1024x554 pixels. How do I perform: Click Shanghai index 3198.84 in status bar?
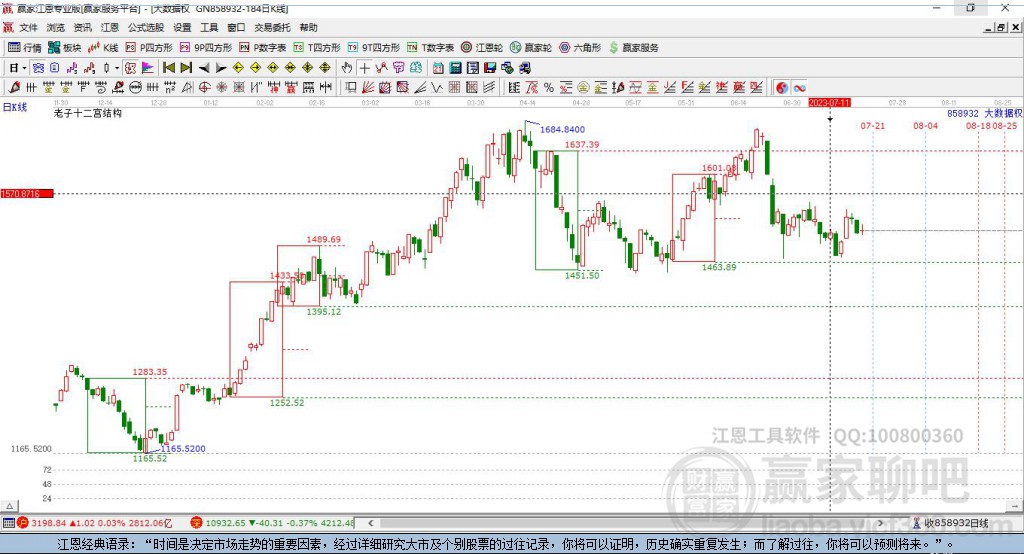click(48, 523)
